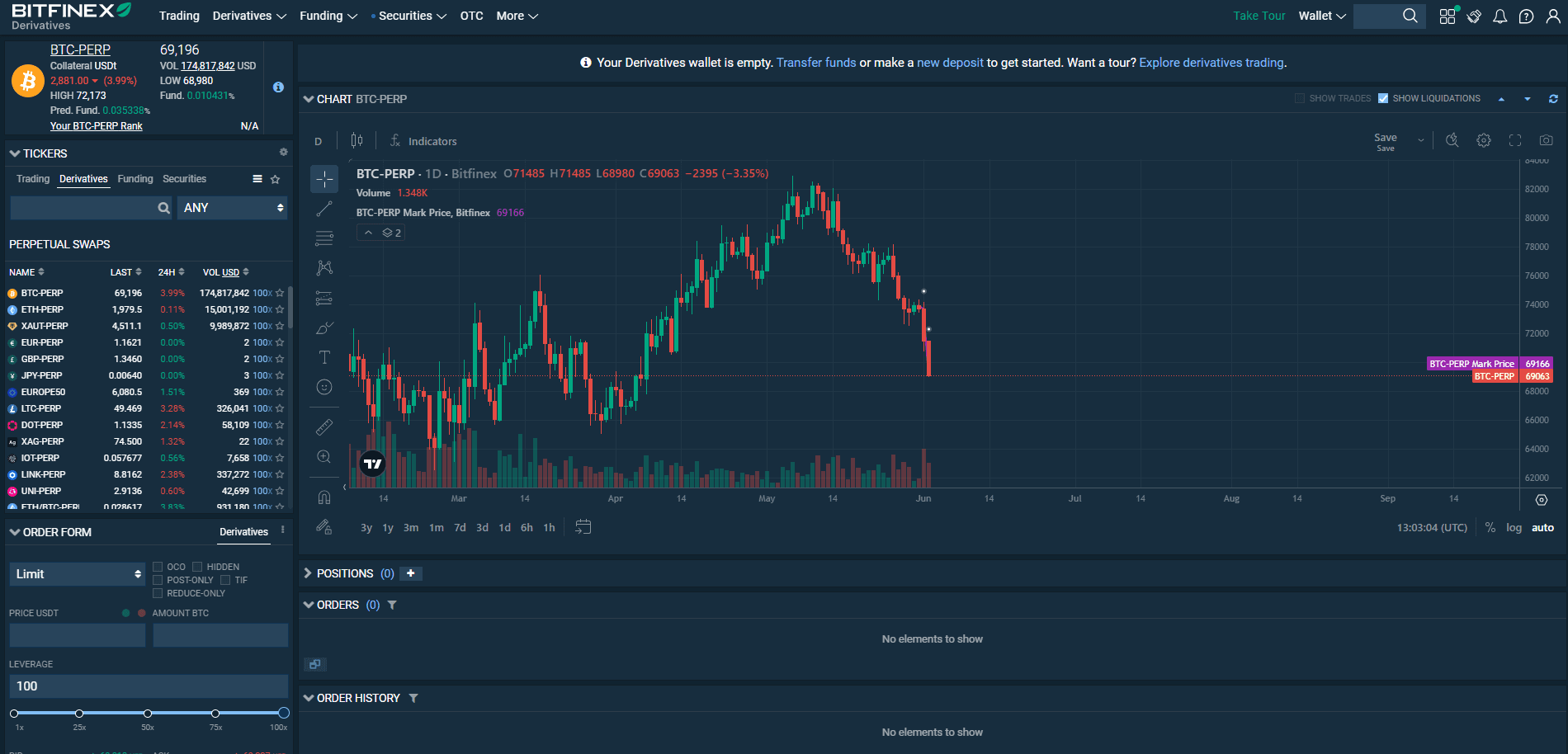The height and width of the screenshot is (754, 1568).
Task: Open the apps grid icon
Action: coord(1448,16)
